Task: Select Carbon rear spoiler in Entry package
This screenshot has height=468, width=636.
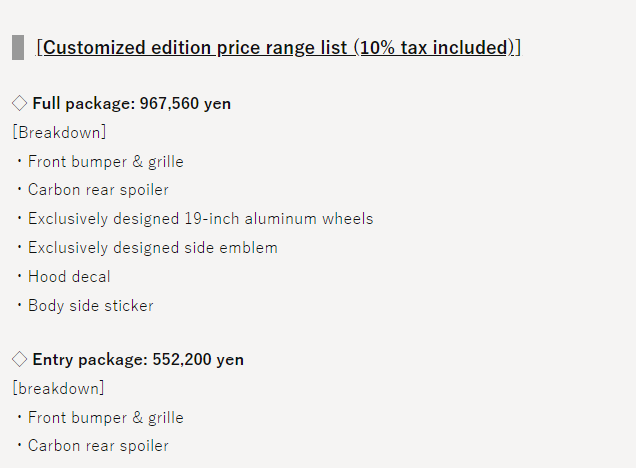Action: (x=98, y=446)
